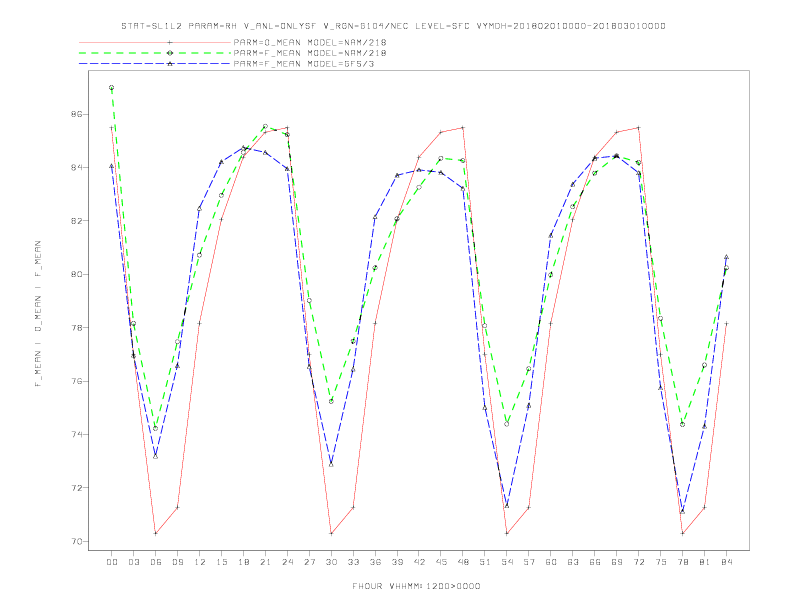Click red plus marker at hour 84 near 78
Screen dimensions: 792x612
[x=726, y=324]
